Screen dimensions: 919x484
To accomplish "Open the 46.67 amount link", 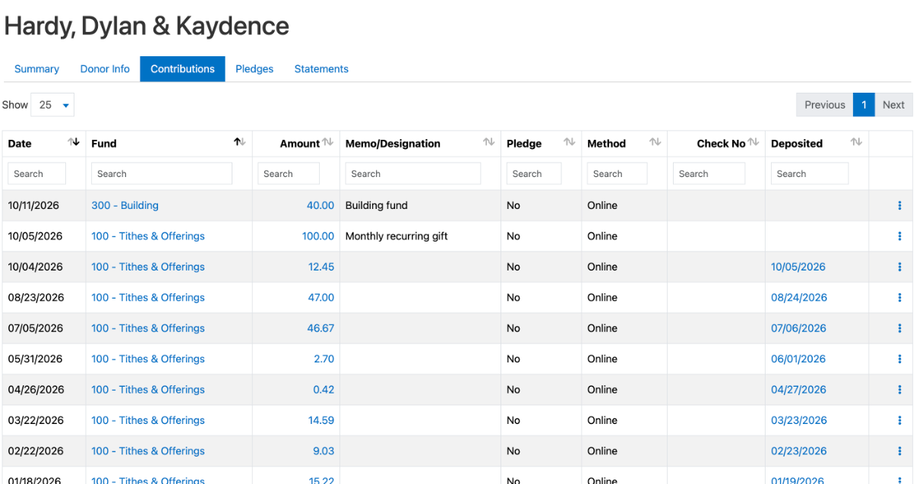I will (321, 328).
